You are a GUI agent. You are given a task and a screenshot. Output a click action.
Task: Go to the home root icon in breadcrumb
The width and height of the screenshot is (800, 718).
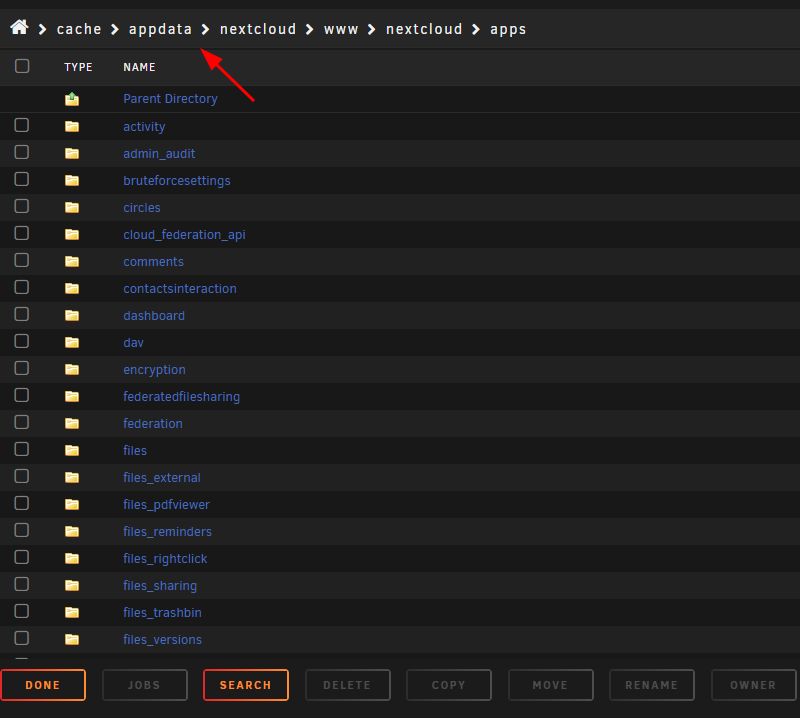click(19, 28)
